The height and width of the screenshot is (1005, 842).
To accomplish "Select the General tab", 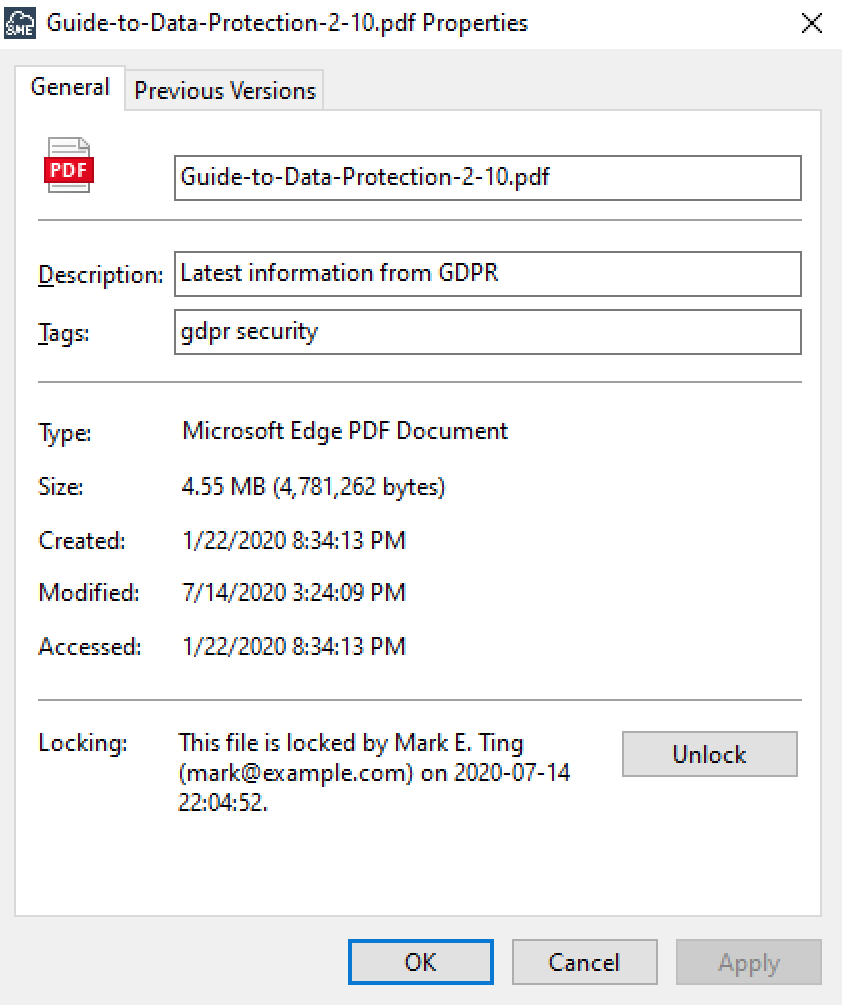I will 70,88.
